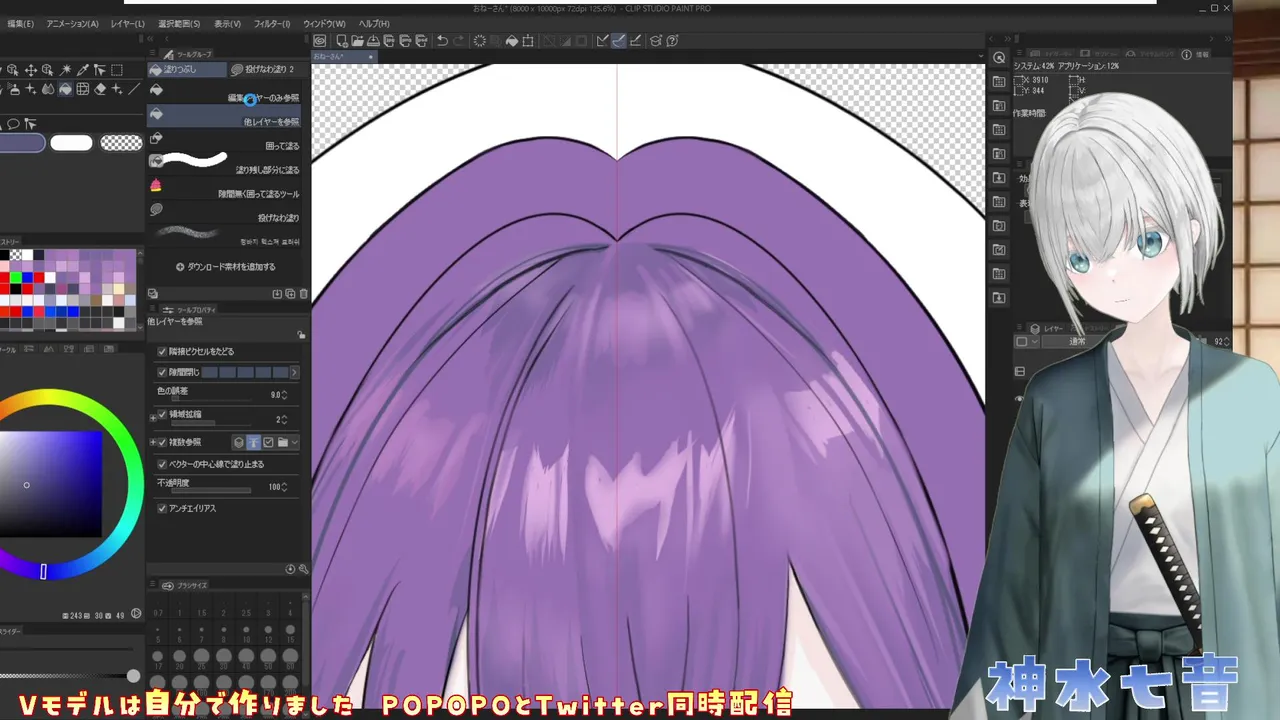Image resolution: width=1280 pixels, height=720 pixels.
Task: Select the Fill bucket tool icon
Action: 65,89
